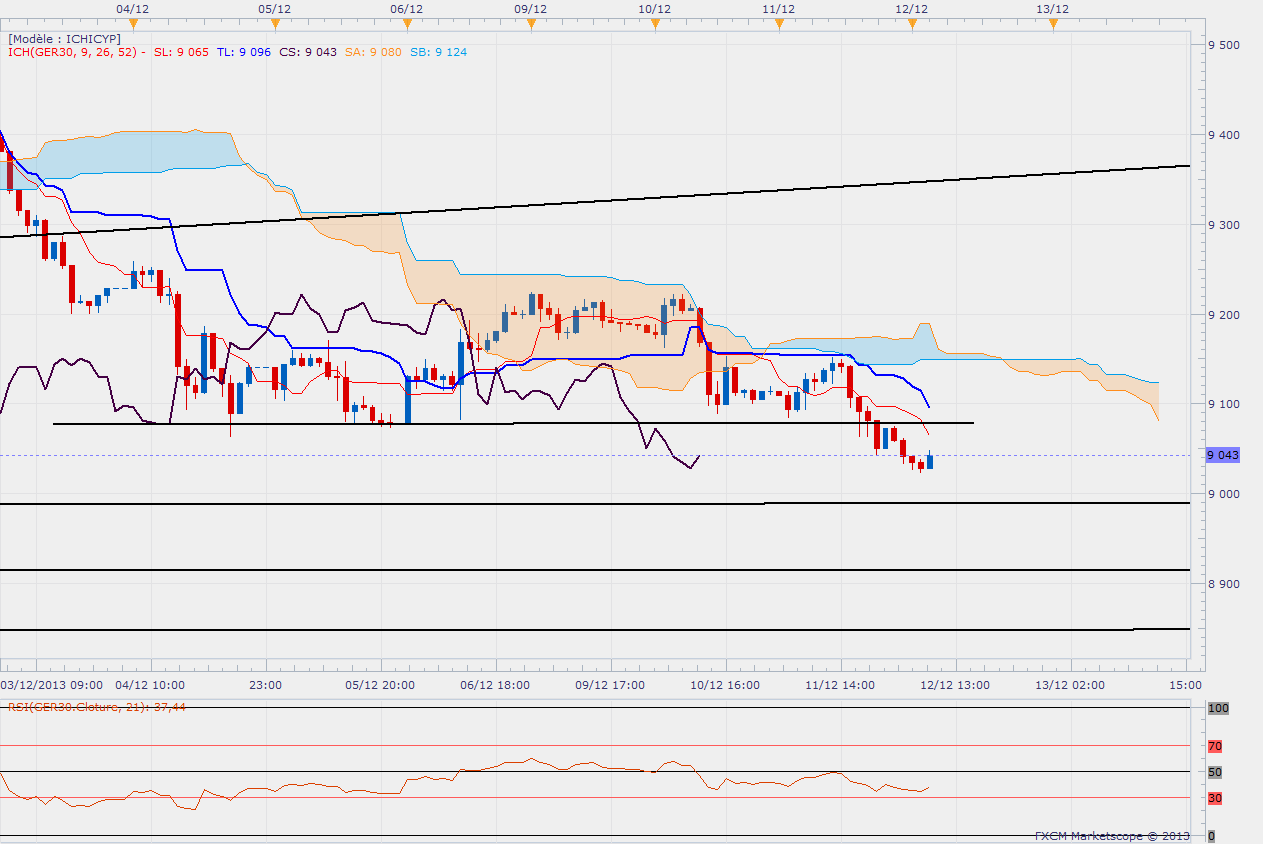Click the SA: 9 080 value
Viewport: 1263px width, 844px height.
click(373, 52)
